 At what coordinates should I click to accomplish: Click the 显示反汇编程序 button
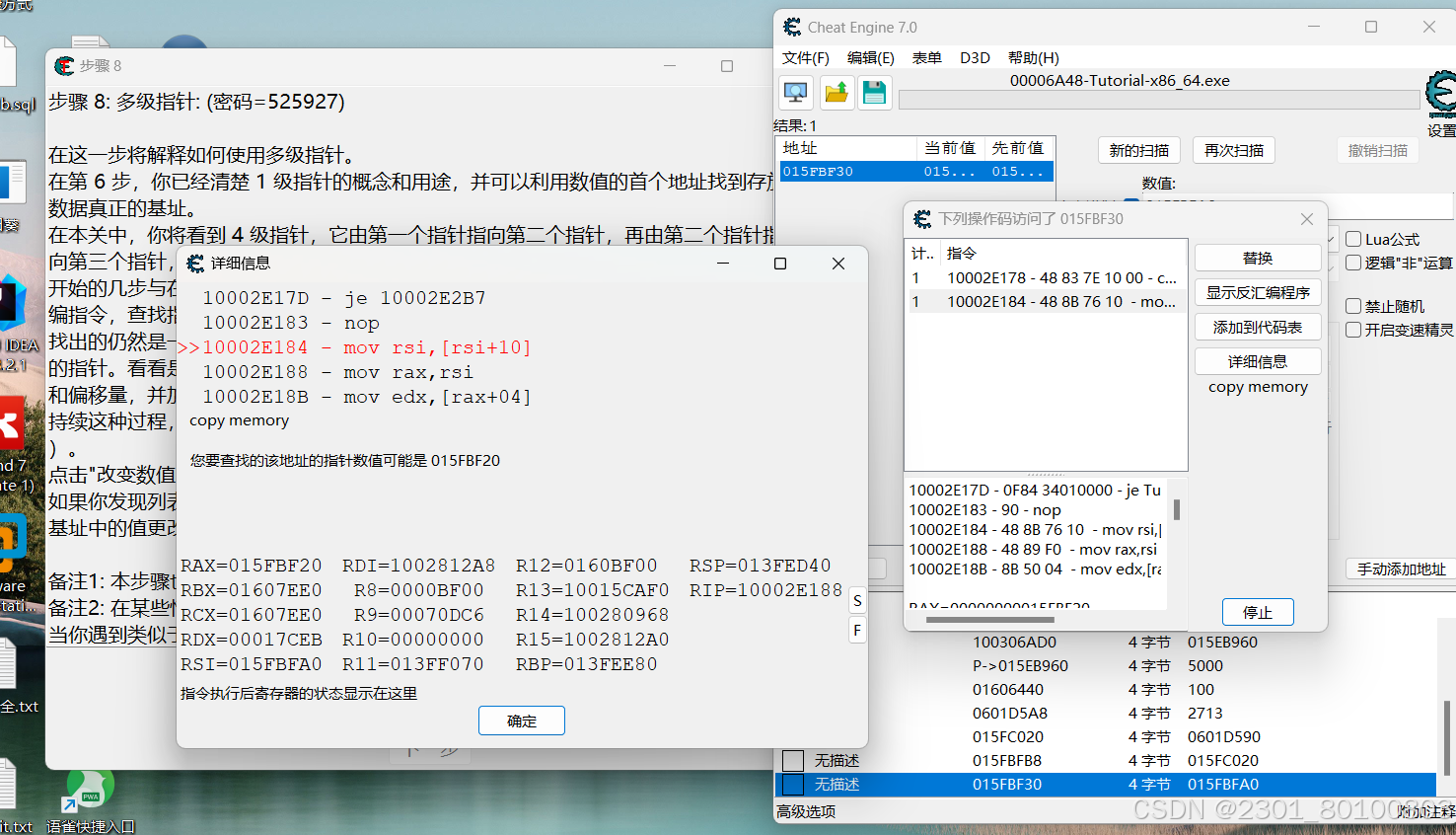click(1258, 292)
